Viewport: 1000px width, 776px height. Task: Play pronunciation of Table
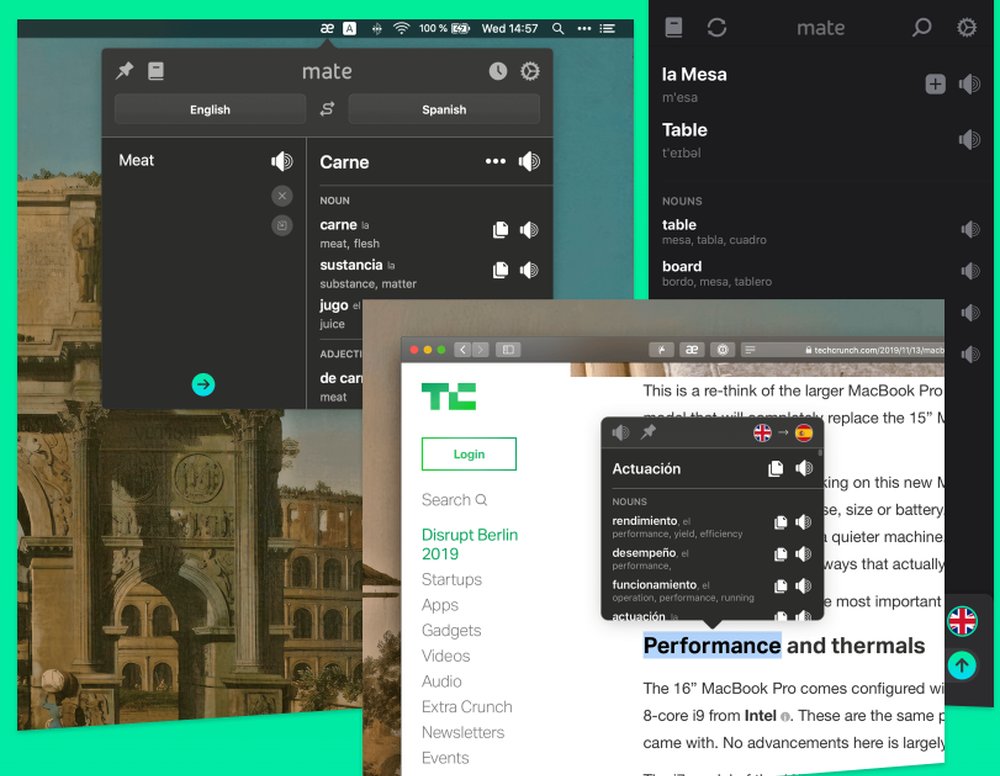(970, 139)
